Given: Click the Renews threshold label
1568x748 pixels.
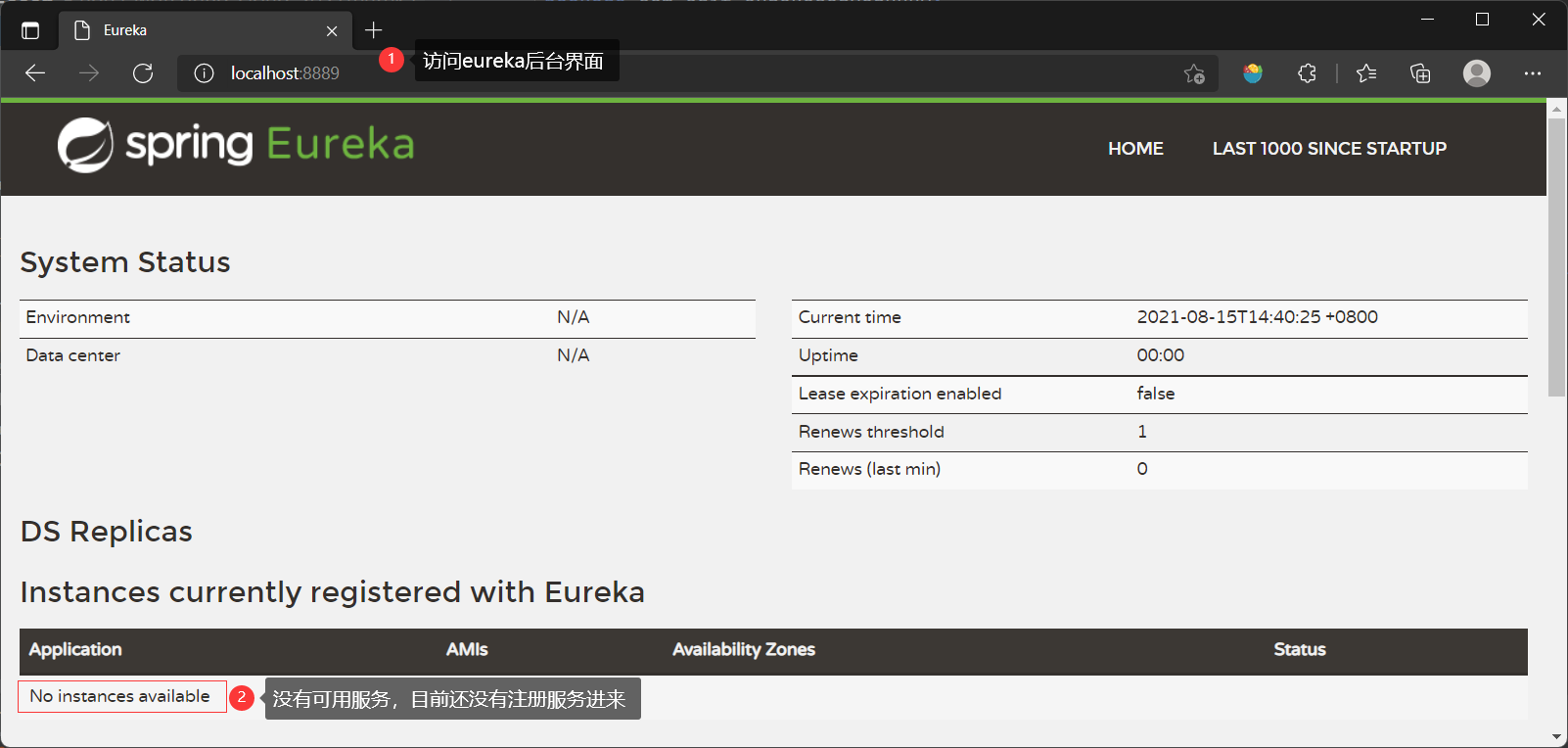Looking at the screenshot, I should click(x=871, y=432).
